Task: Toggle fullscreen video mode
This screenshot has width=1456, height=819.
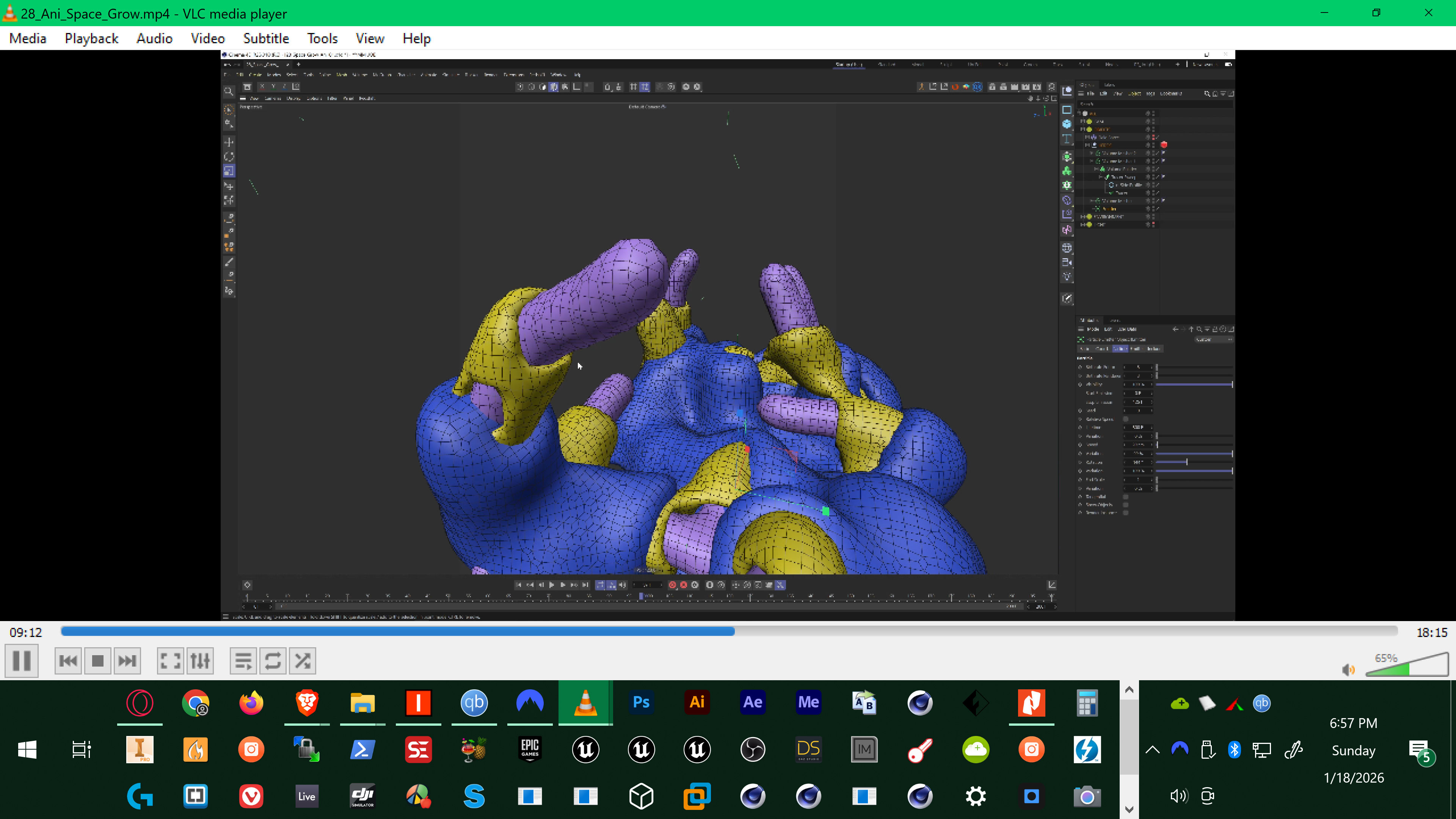Action: [170, 661]
